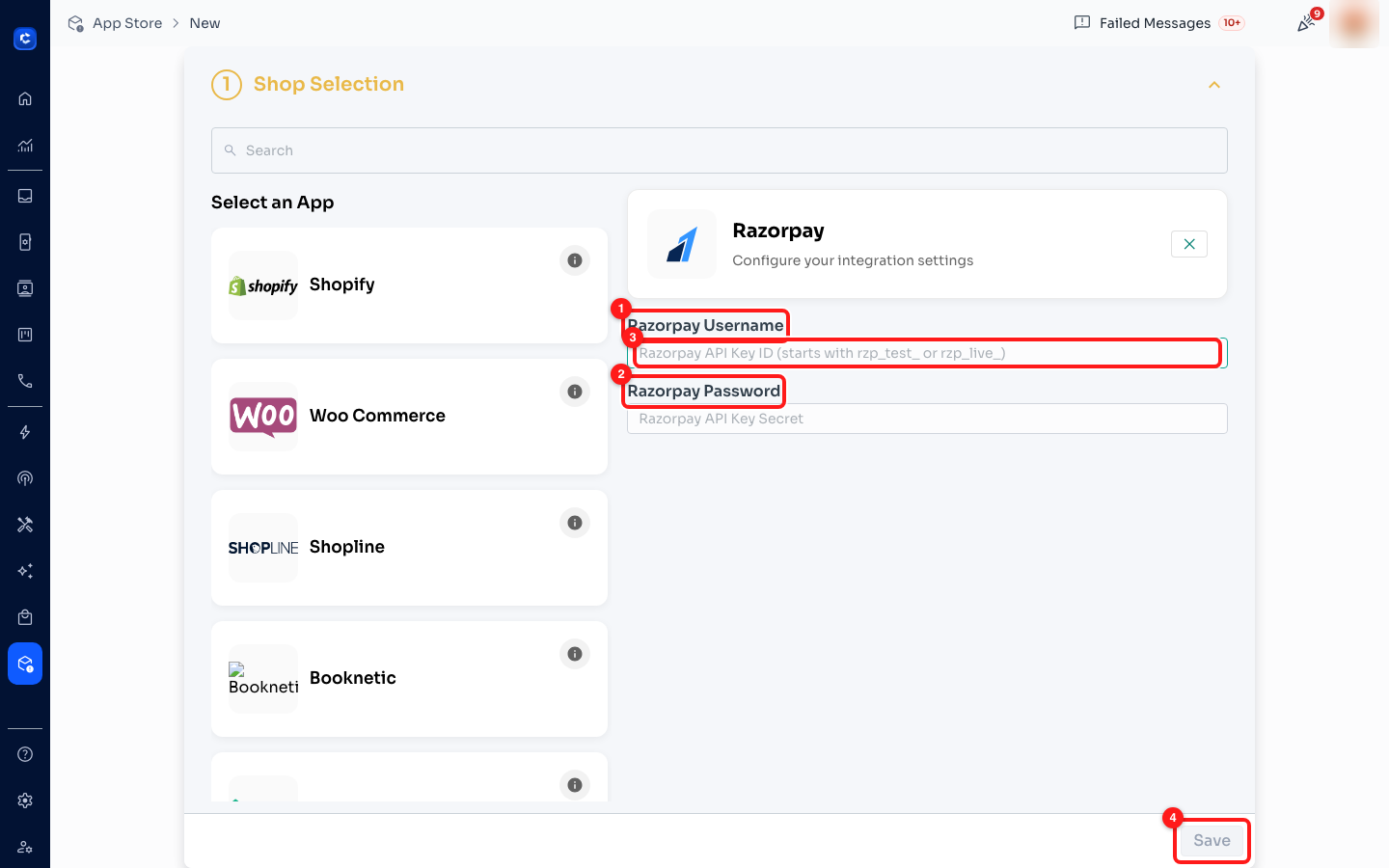This screenshot has height=868, width=1389.
Task: Open the analytics chart icon in sidebar
Action: click(x=25, y=146)
